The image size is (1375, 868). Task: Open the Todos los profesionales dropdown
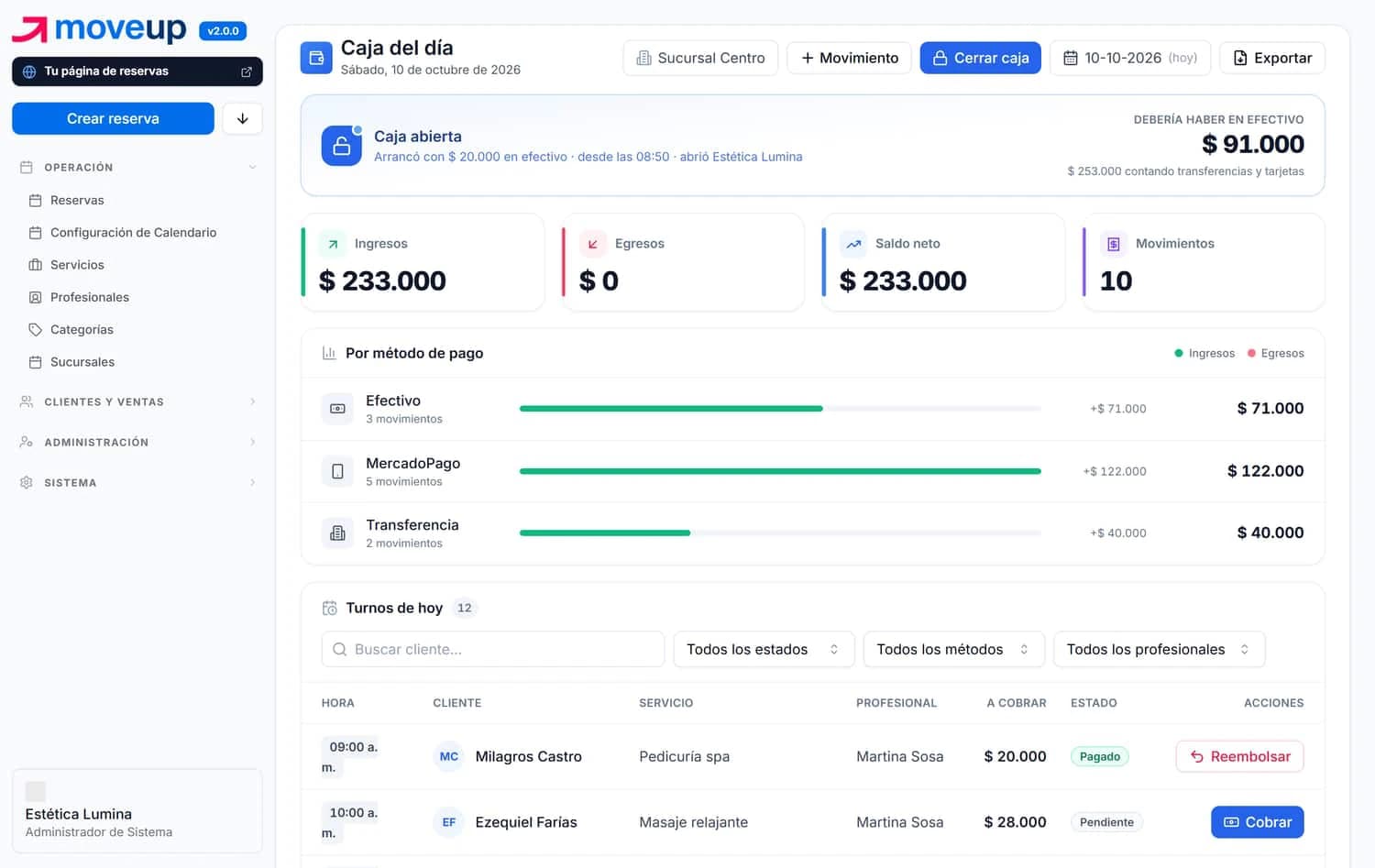click(1159, 649)
